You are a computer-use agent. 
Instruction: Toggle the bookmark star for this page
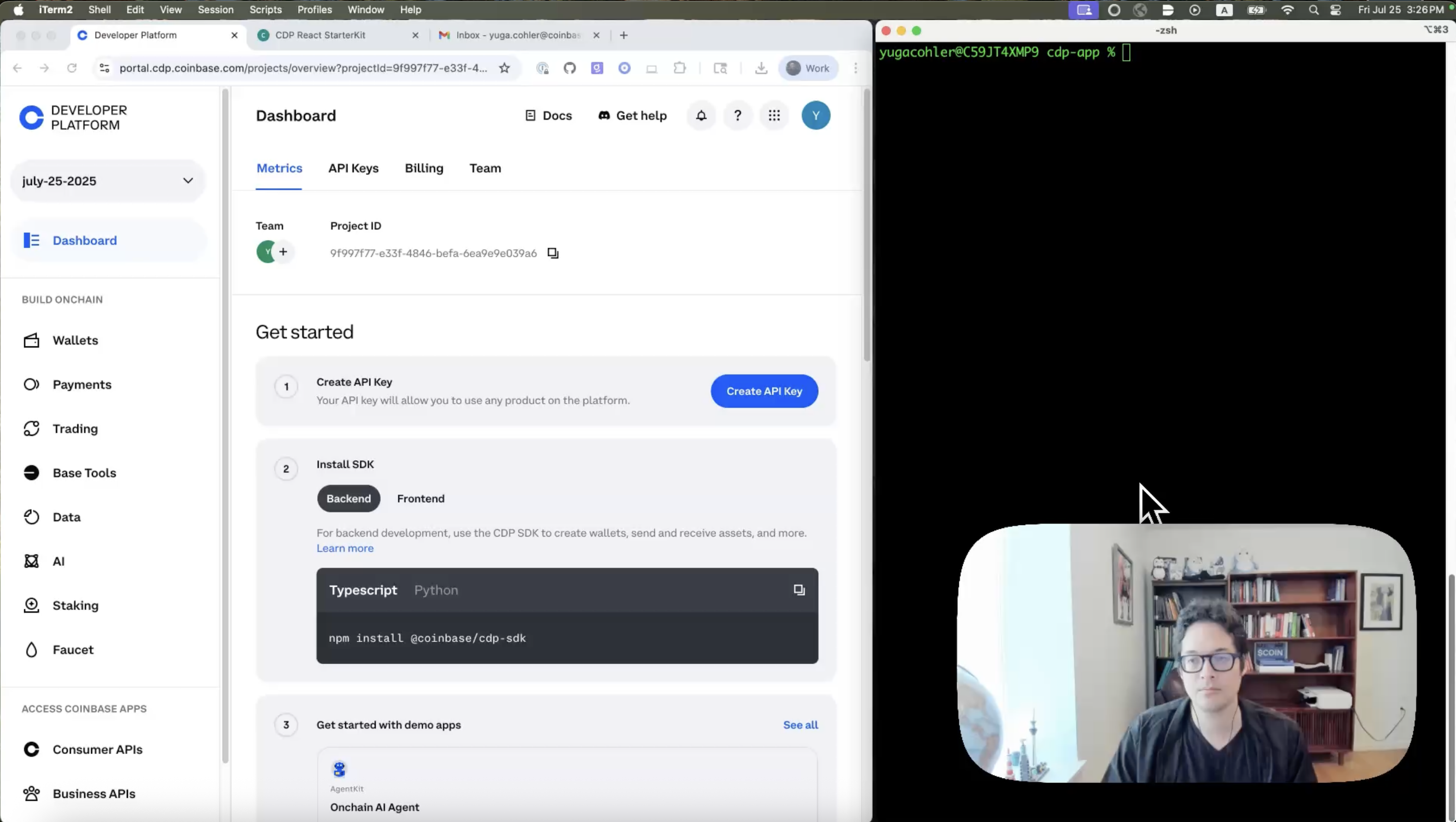pyautogui.click(x=504, y=68)
